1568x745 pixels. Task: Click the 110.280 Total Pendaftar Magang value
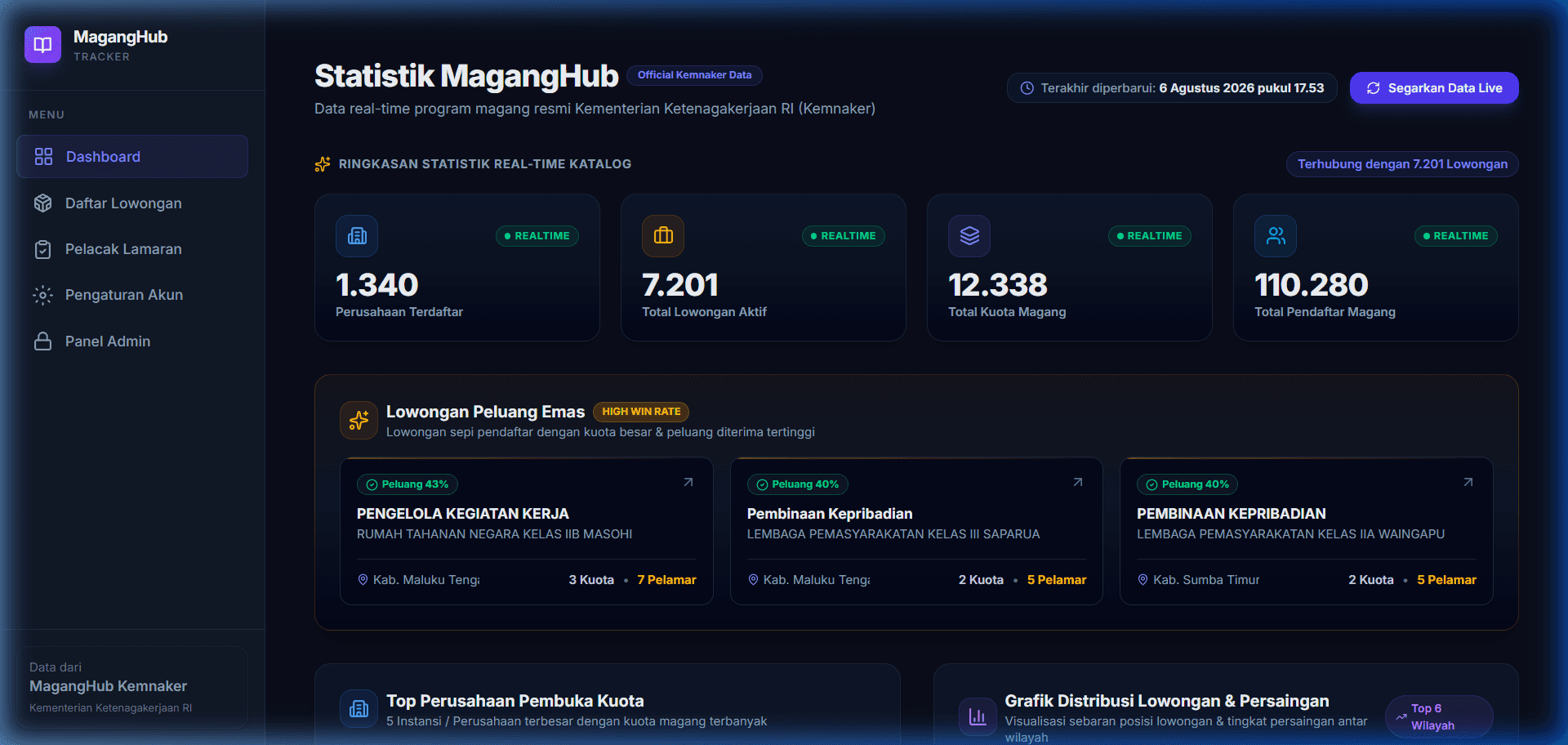click(x=1311, y=285)
